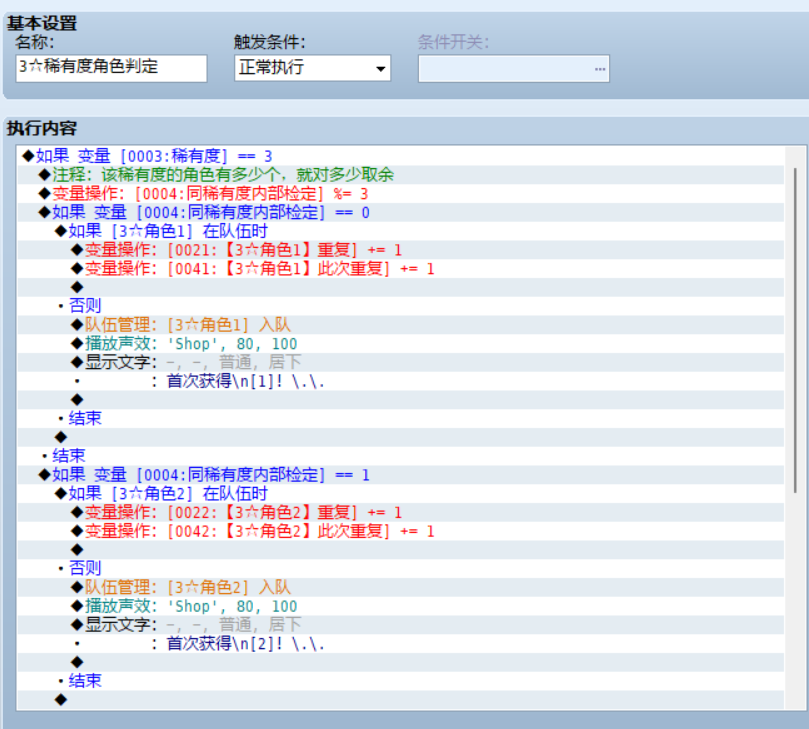Select the empty line below '首次获得\n[2]! \.\.'
This screenshot has width=809, height=729.
(401, 662)
